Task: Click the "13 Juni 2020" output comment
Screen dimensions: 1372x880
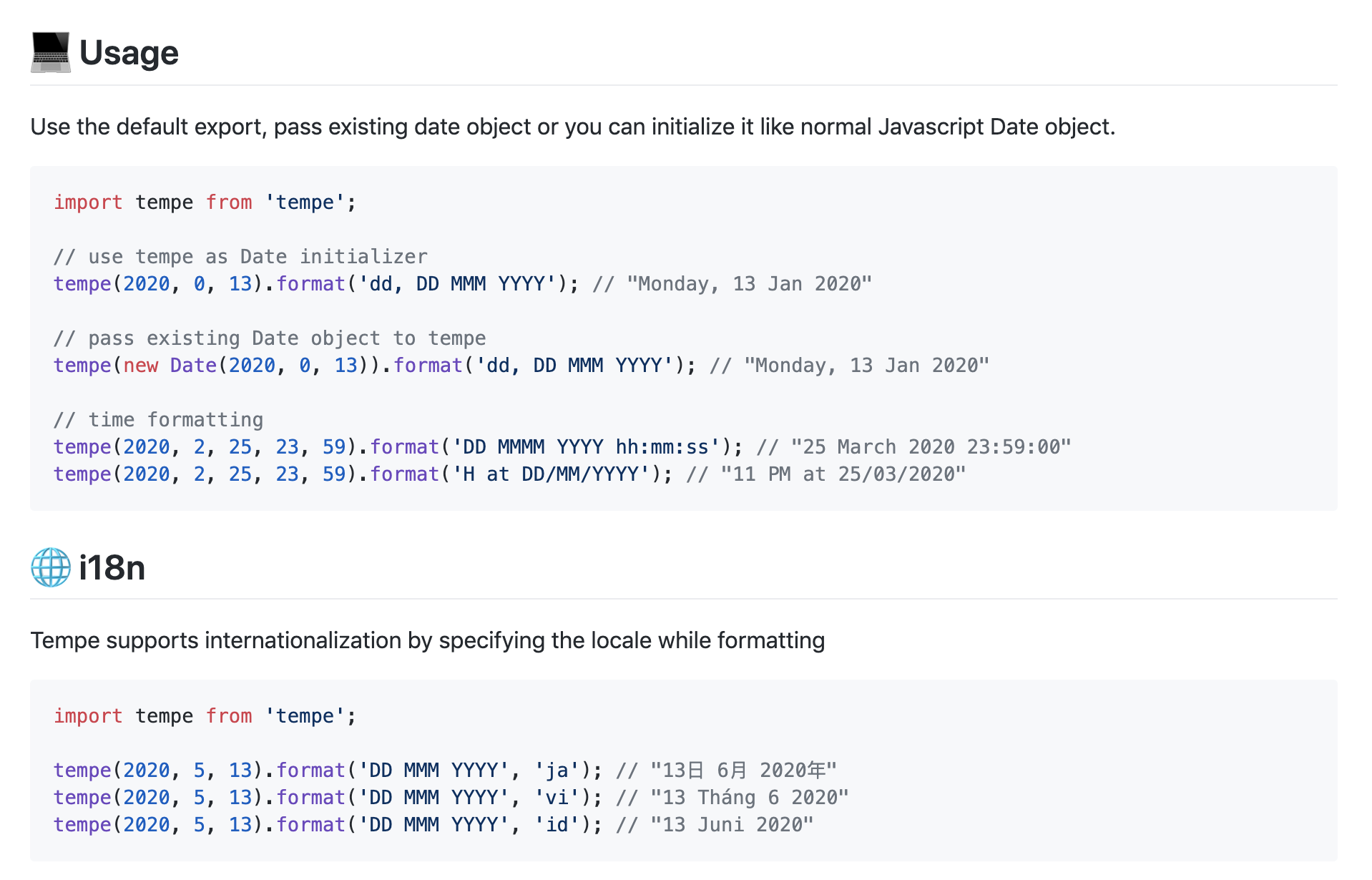Action: (x=715, y=825)
